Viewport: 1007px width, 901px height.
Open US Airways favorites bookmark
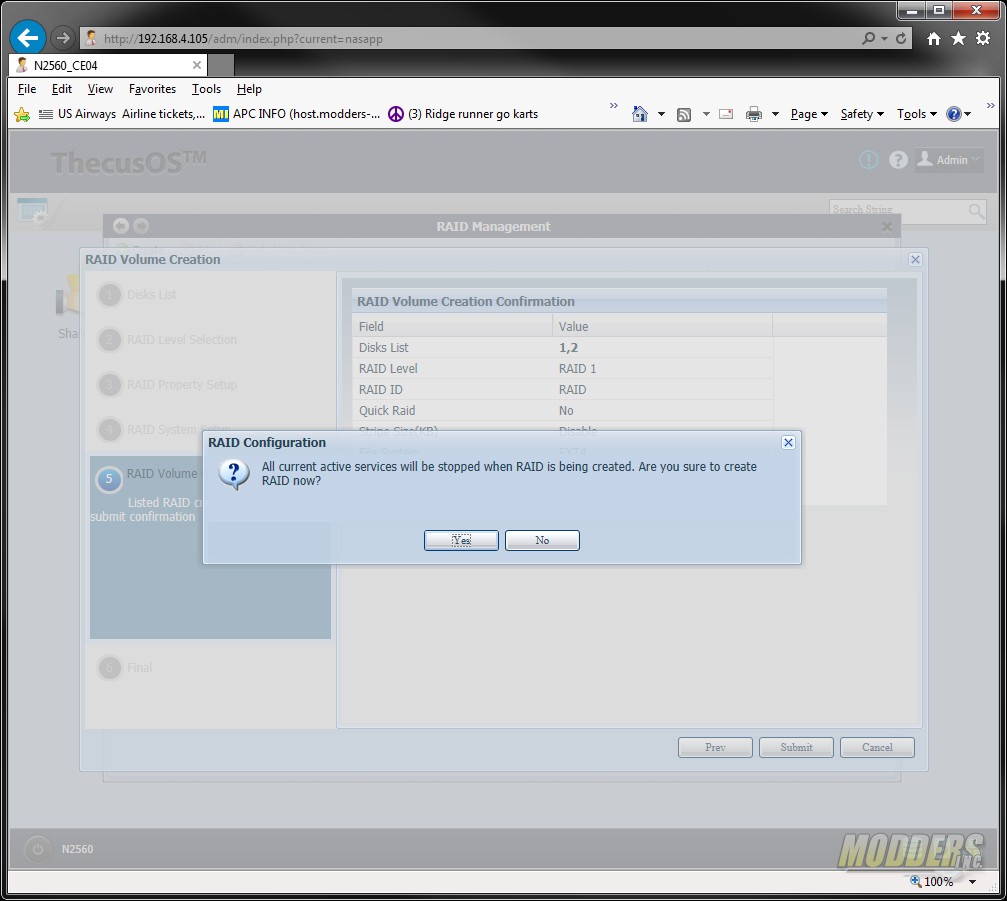[122, 114]
